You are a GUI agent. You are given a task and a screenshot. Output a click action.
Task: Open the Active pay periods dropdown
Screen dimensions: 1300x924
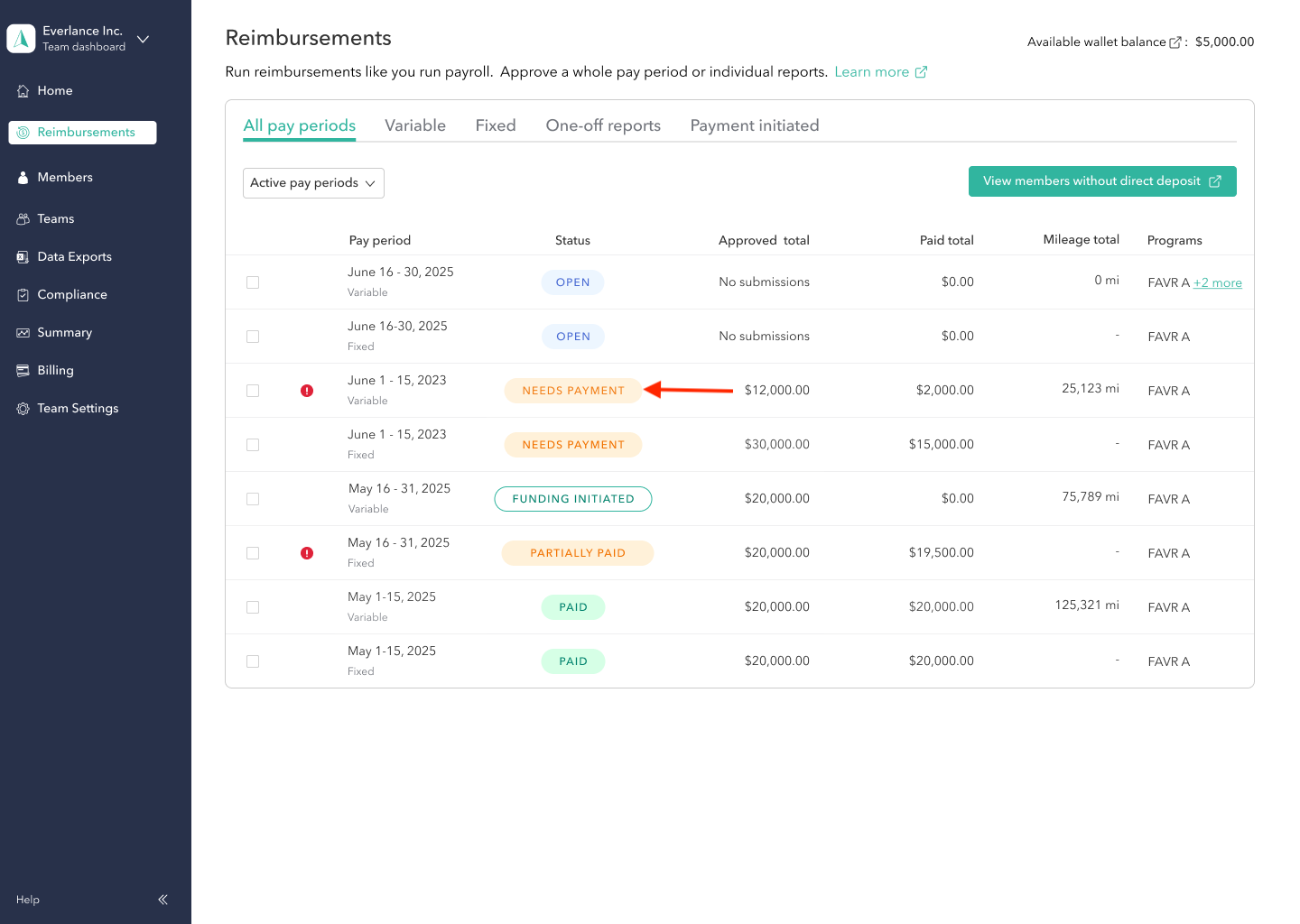(313, 182)
